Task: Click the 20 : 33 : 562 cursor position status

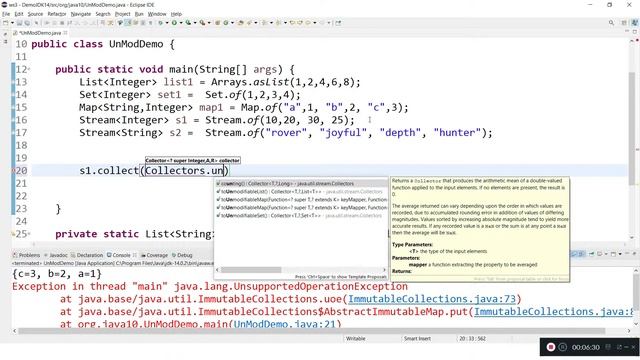Action: (472, 339)
